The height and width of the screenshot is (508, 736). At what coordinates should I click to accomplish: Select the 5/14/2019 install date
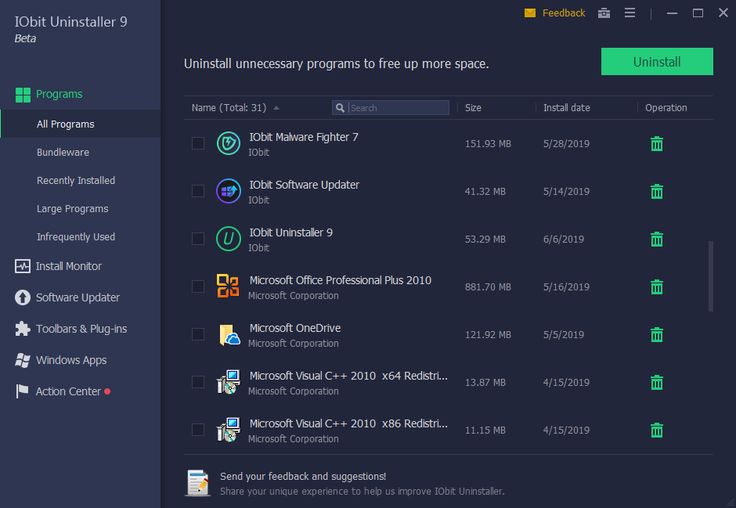(566, 192)
